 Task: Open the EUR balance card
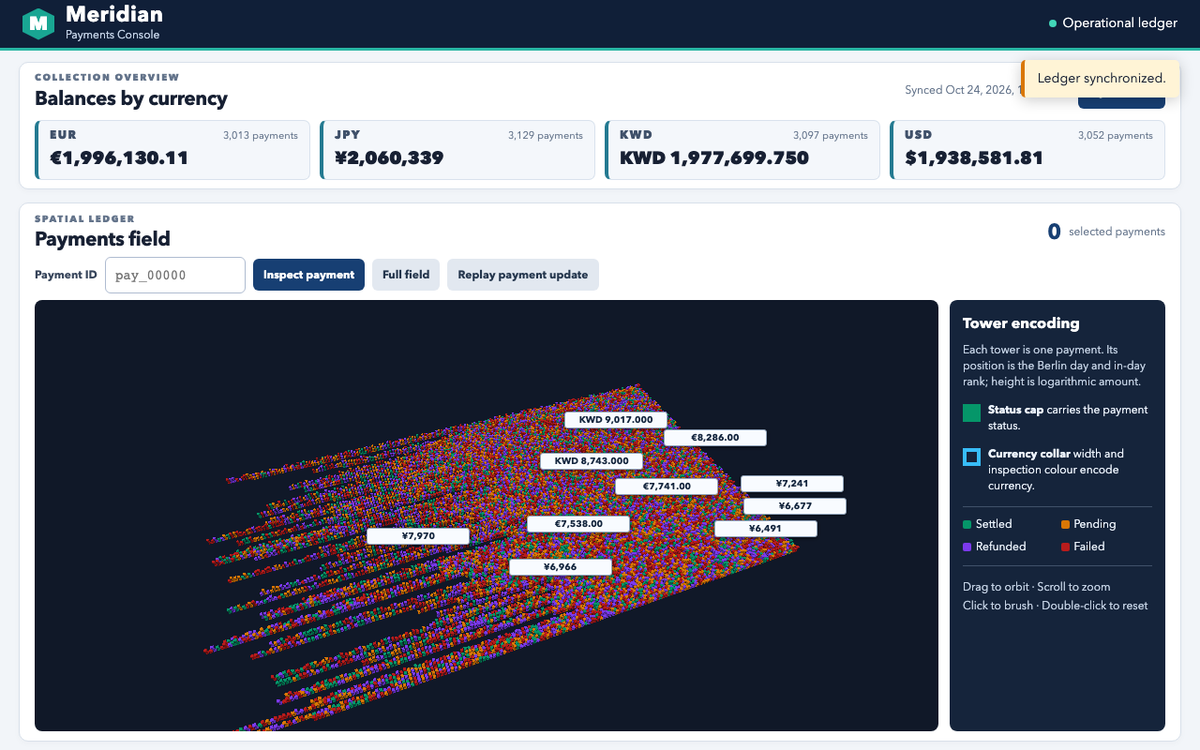[x=172, y=150]
